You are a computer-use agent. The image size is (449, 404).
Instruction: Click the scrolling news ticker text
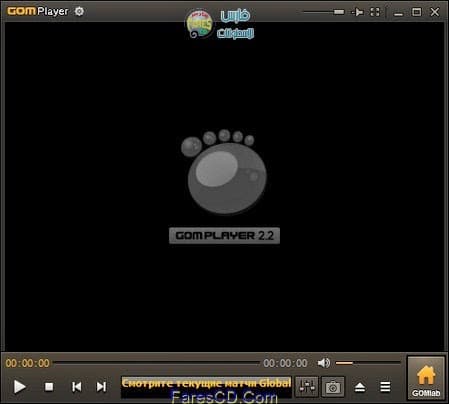tap(206, 383)
